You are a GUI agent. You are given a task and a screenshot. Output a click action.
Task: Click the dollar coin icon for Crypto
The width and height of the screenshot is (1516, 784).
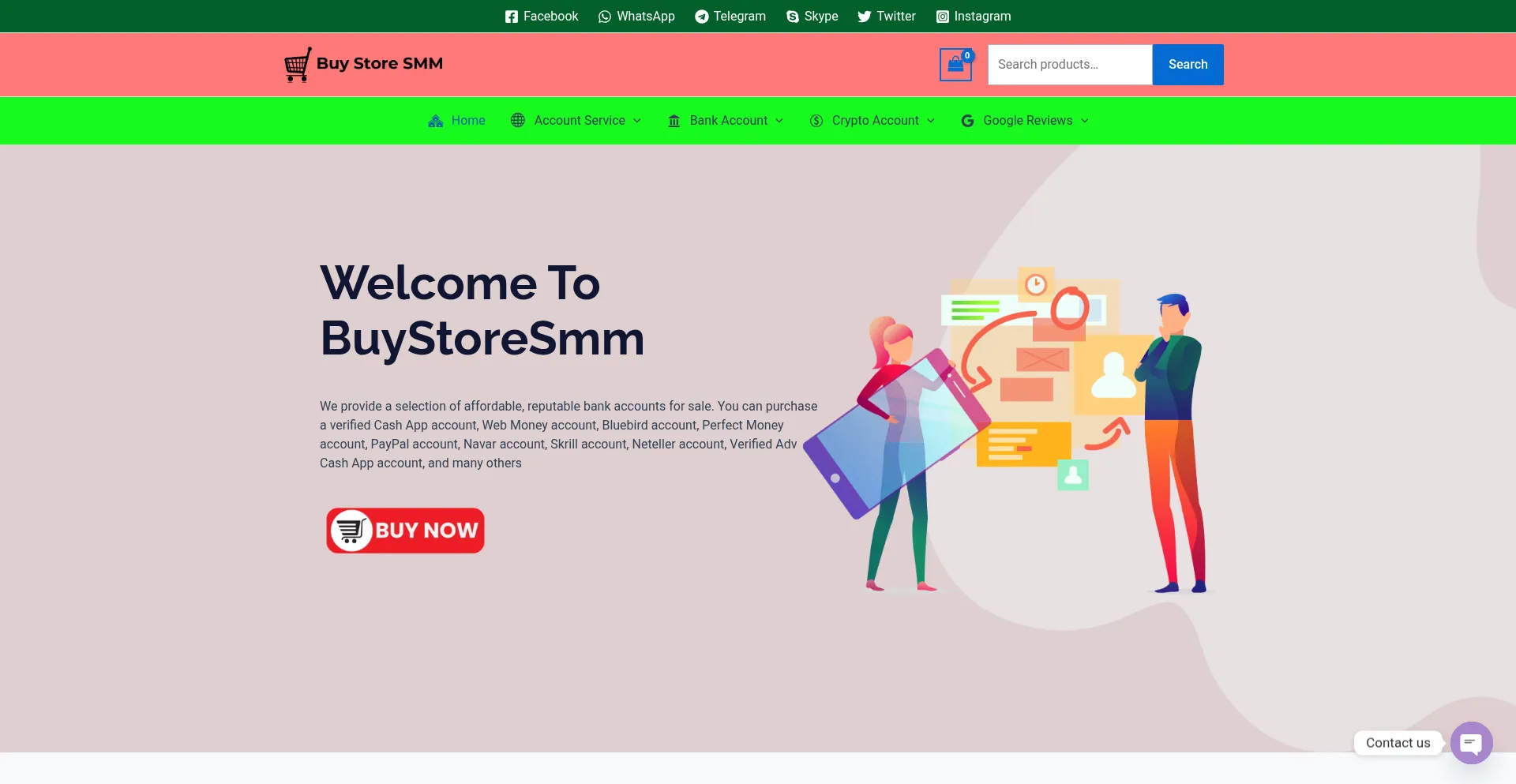click(816, 121)
